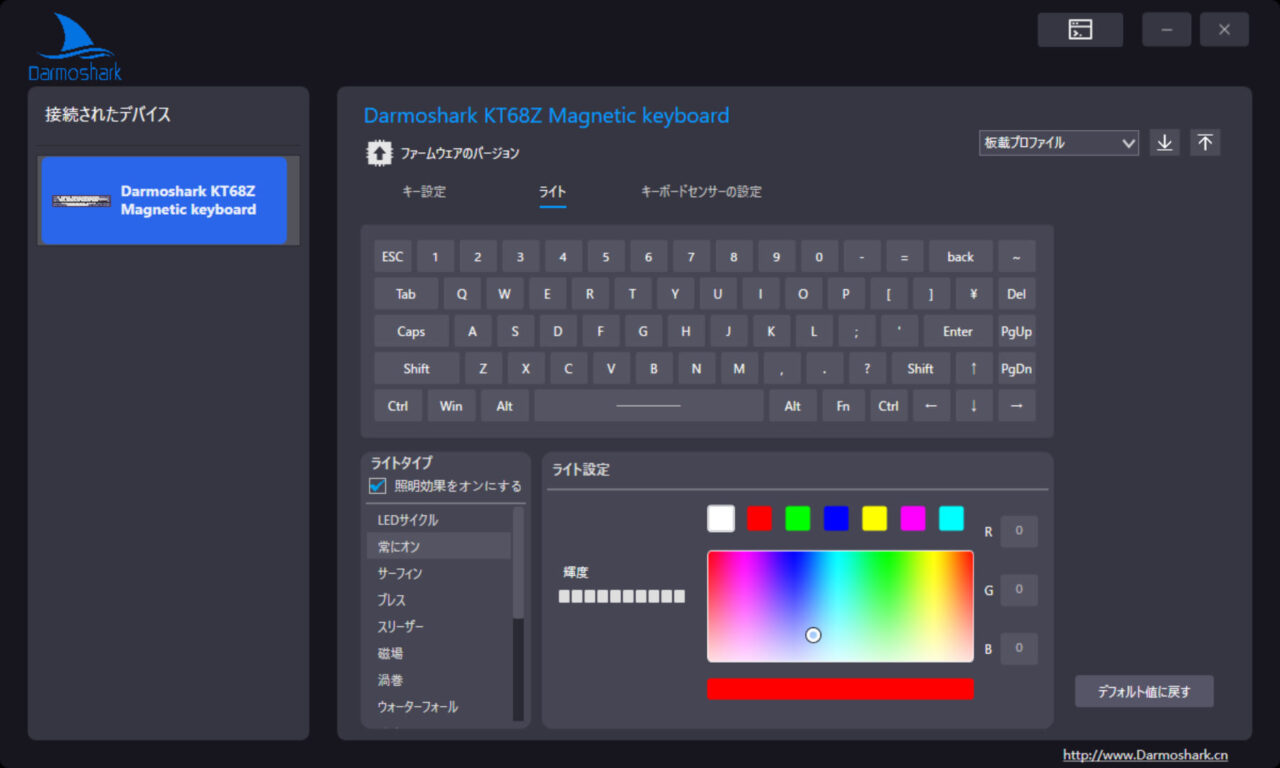Click the Darmoshark shark logo
Screen dimensions: 1280x768
click(75, 46)
